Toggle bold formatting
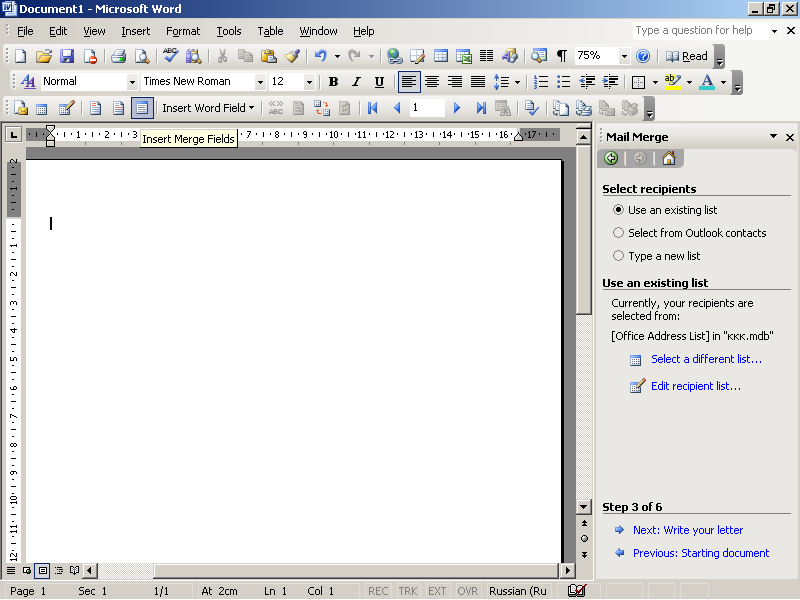Viewport: 800px width, 600px height. click(x=334, y=82)
